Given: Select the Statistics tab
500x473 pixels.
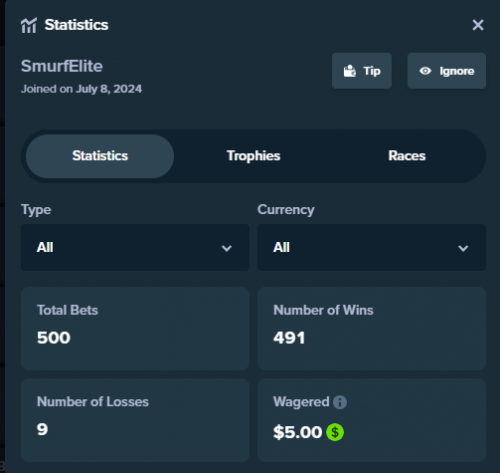Looking at the screenshot, I should tap(100, 156).
